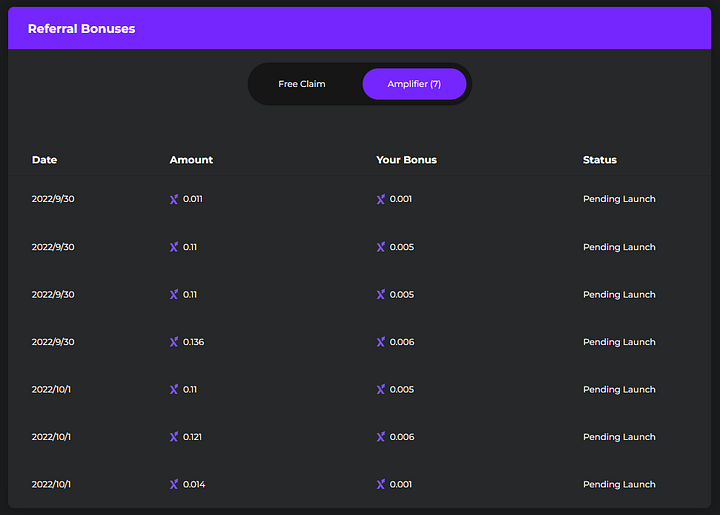
Task: Click token icon beside last 0.001 bonus
Action: (381, 484)
